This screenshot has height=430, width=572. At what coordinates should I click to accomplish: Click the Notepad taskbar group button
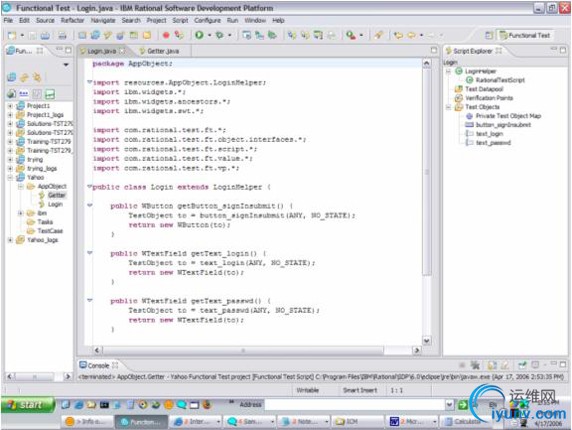(305, 422)
